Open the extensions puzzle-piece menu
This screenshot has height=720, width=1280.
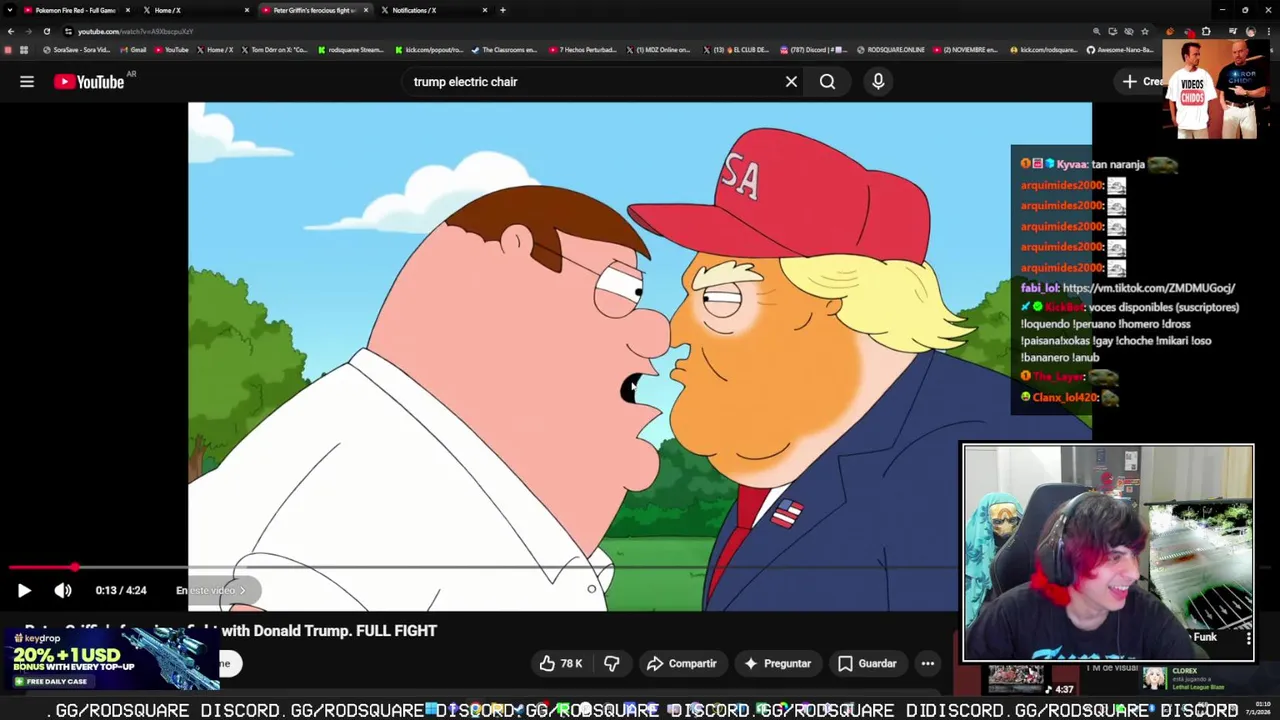click(x=1206, y=31)
